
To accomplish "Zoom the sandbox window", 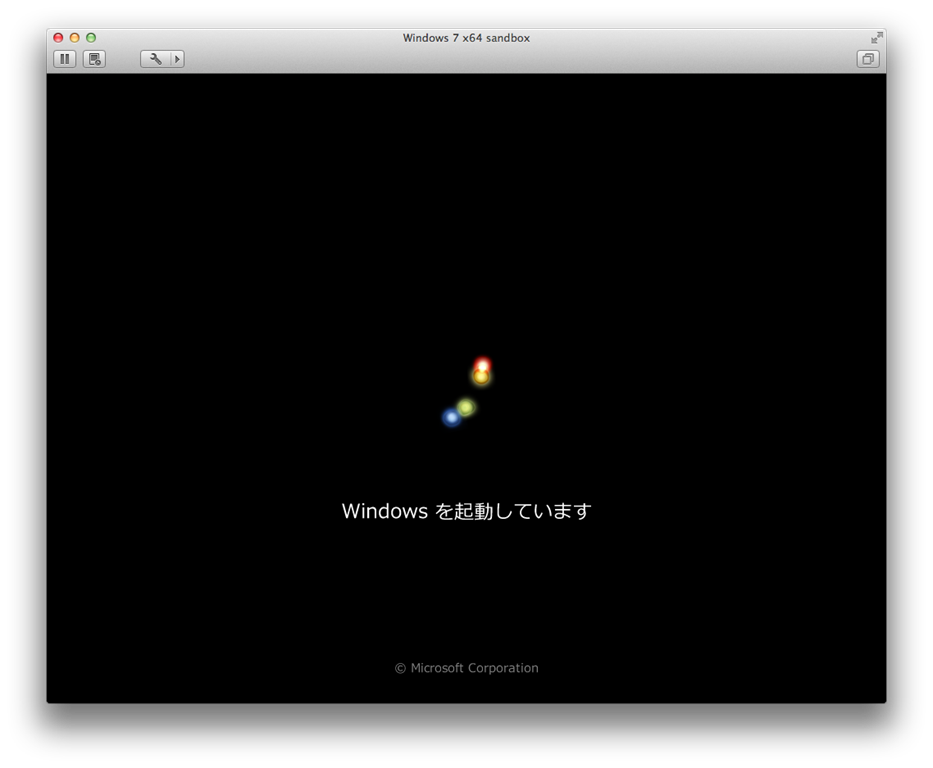I will (x=91, y=37).
